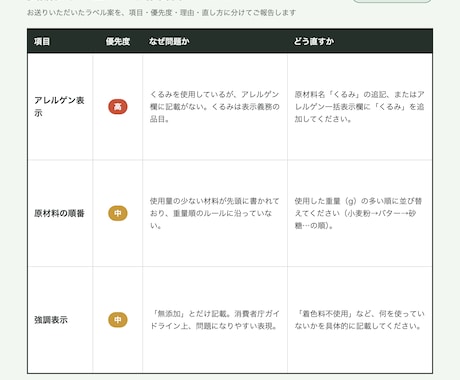This screenshot has width=460, height=380.
Task: Click the subtitle text お送りいただいたラベル案を
Action: tap(161, 13)
